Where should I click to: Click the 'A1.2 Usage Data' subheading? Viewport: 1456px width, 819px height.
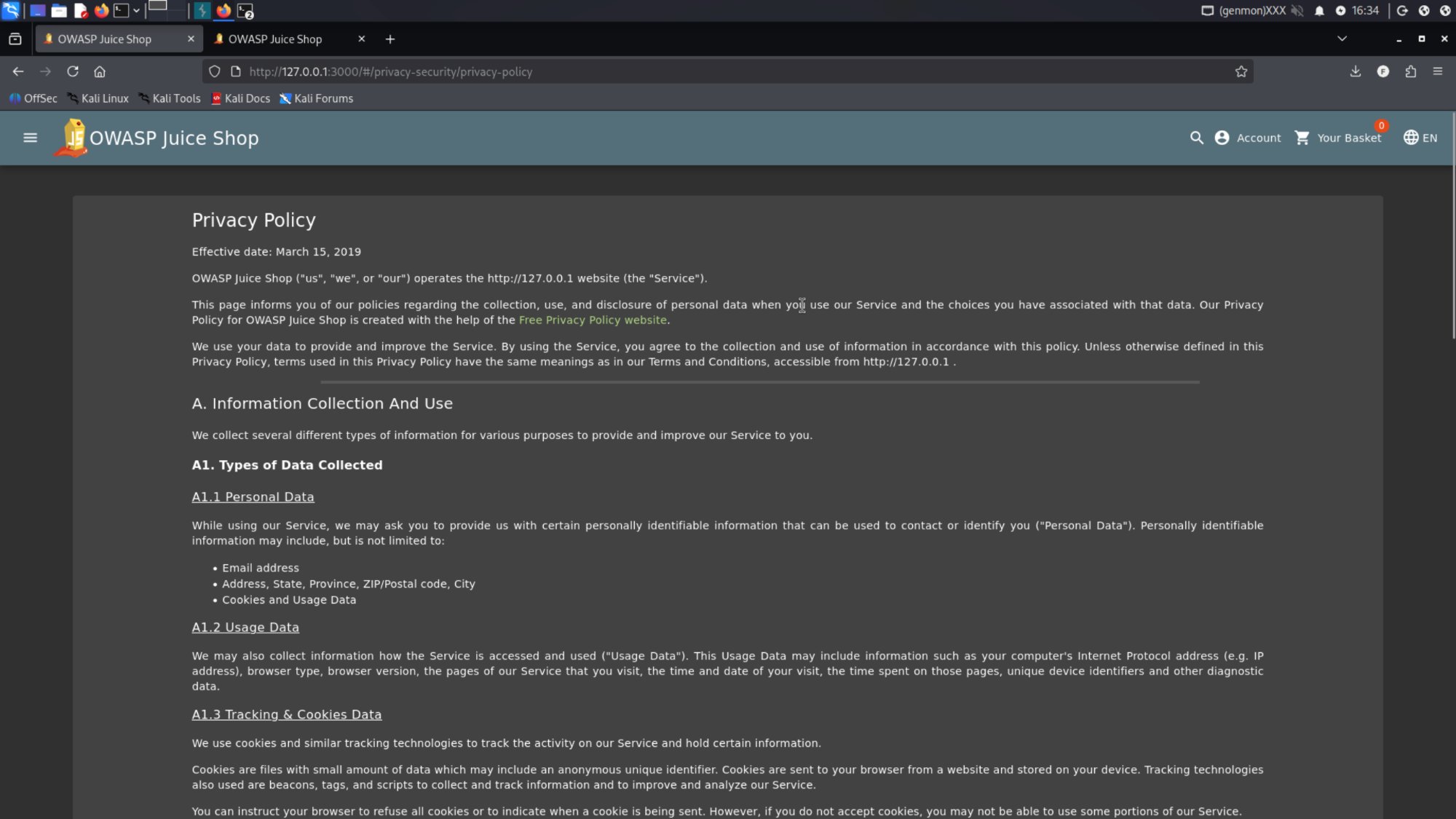point(245,628)
